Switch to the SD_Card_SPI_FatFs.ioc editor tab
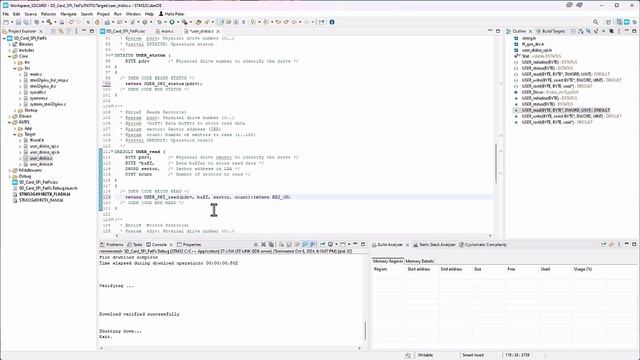Screen dimensions: 640x360 click(123, 31)
